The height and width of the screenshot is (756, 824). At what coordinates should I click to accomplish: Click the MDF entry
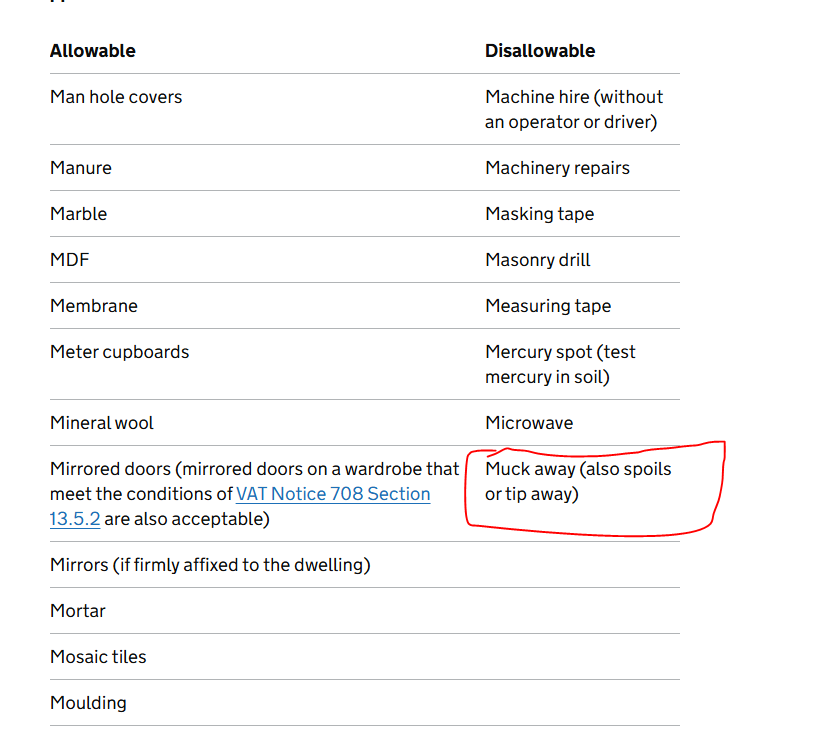pos(70,260)
